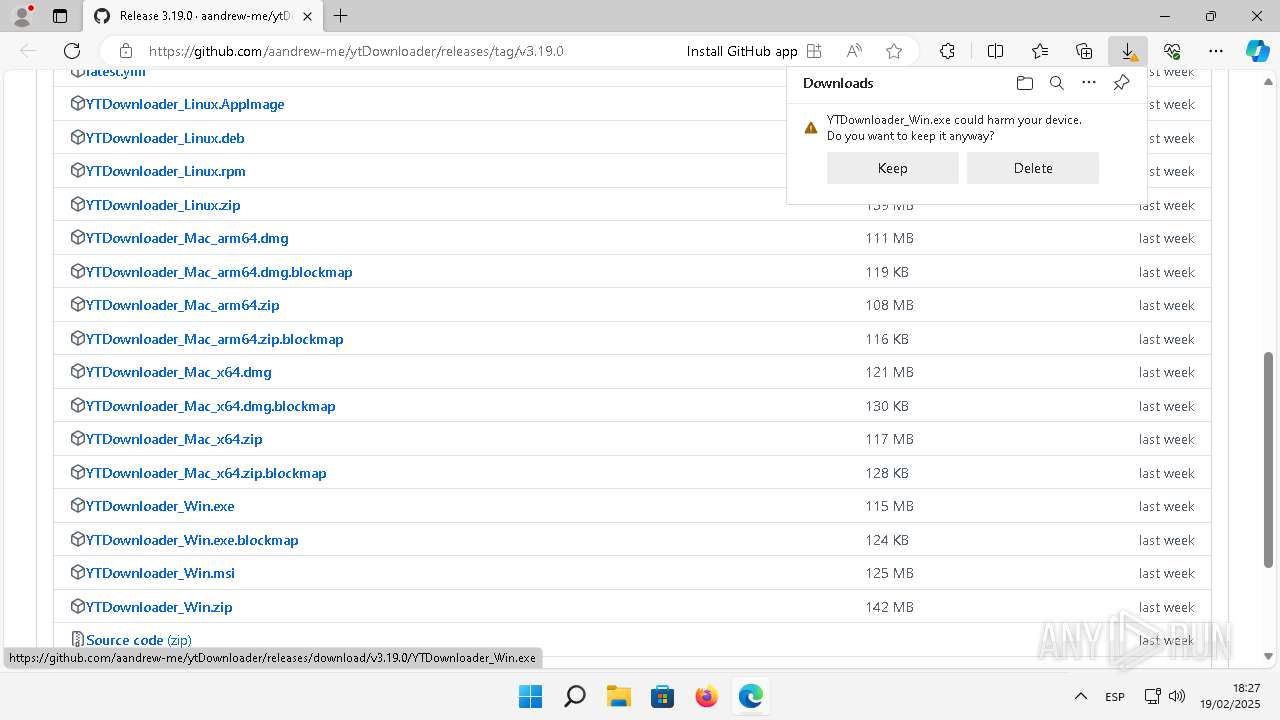
Task: Delete the flagged YTDownloader_Win.exe download
Action: click(1032, 168)
